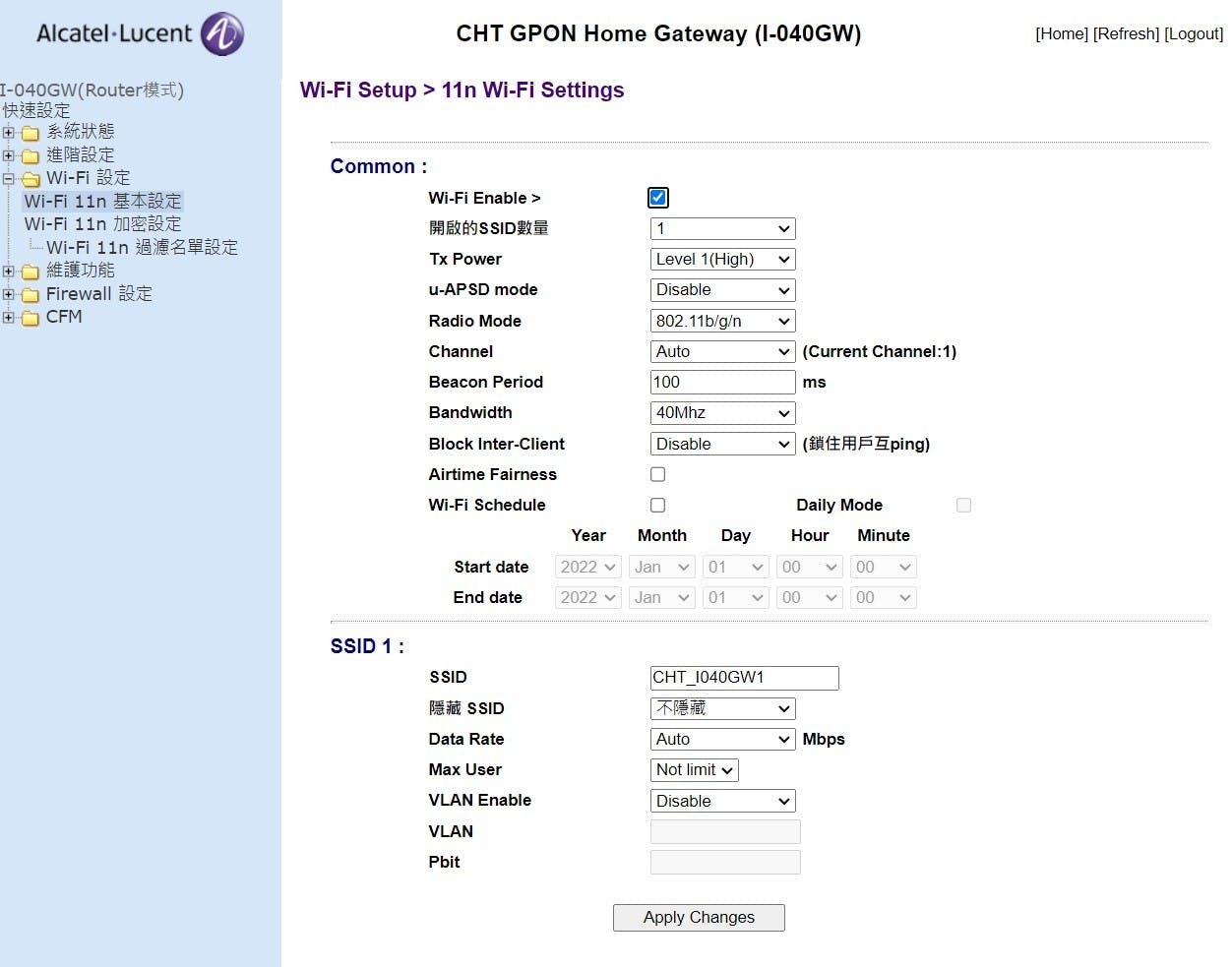Click the Alcatel-Lucent logo icon
1232x967 pixels.
(x=222, y=33)
